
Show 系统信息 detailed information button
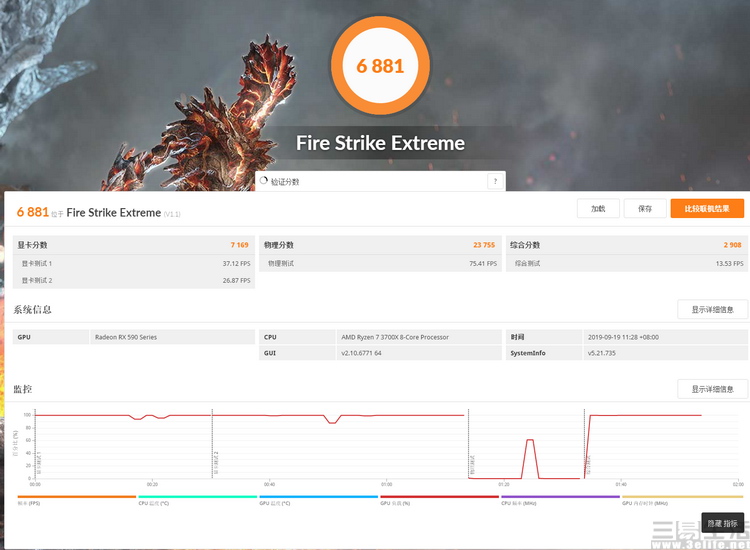coord(712,309)
